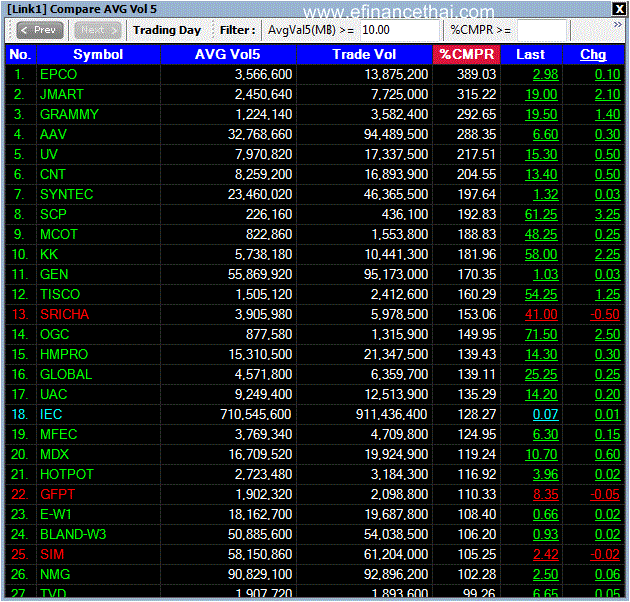Open SRICHA last price 41.00 link
This screenshot has width=630, height=602.
tap(541, 314)
